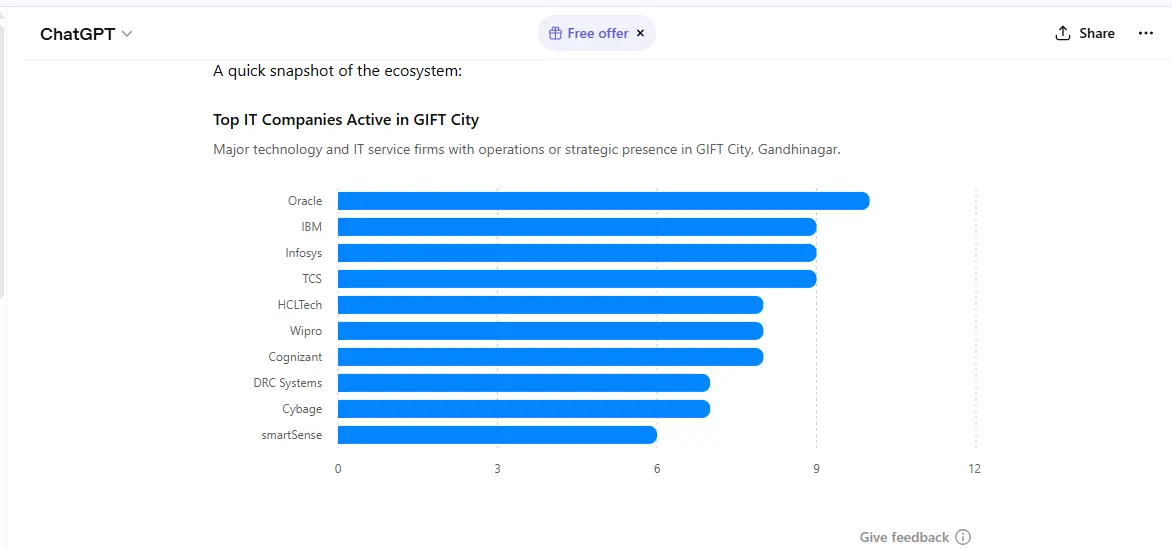Click the IBM axis label
Image resolution: width=1172 pixels, height=549 pixels.
click(312, 227)
